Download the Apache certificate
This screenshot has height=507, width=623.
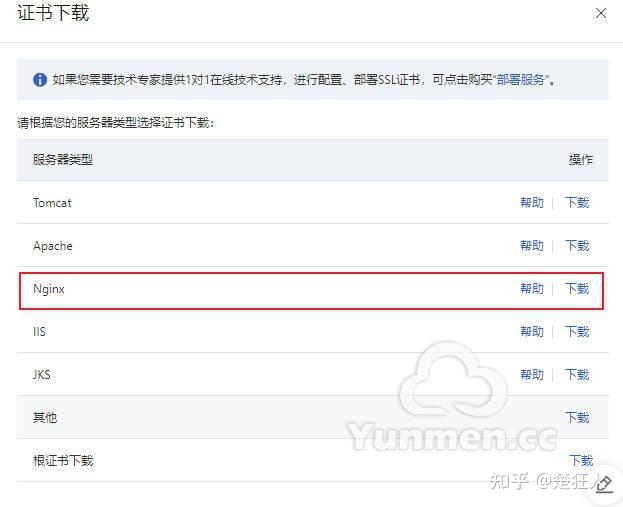click(577, 246)
